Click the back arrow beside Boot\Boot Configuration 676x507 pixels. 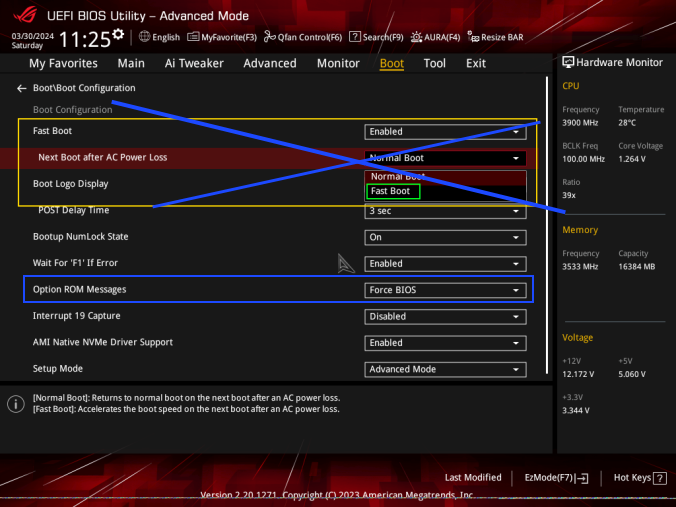[x=22, y=88]
